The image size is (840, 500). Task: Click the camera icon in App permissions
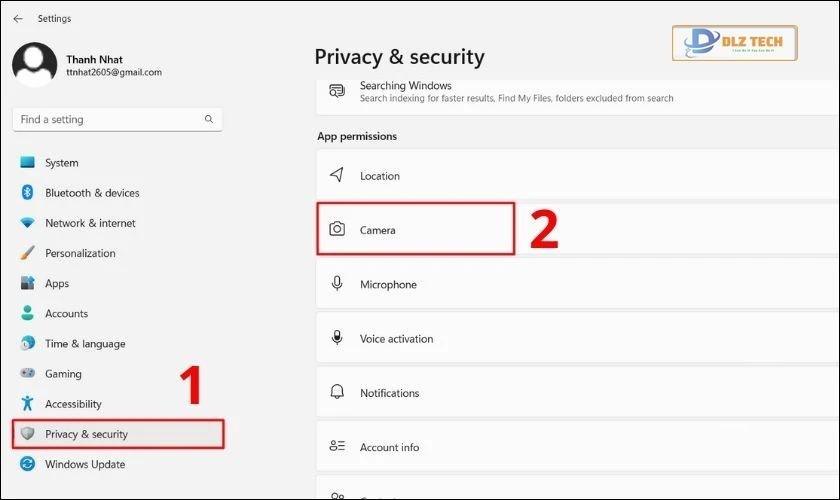click(337, 230)
